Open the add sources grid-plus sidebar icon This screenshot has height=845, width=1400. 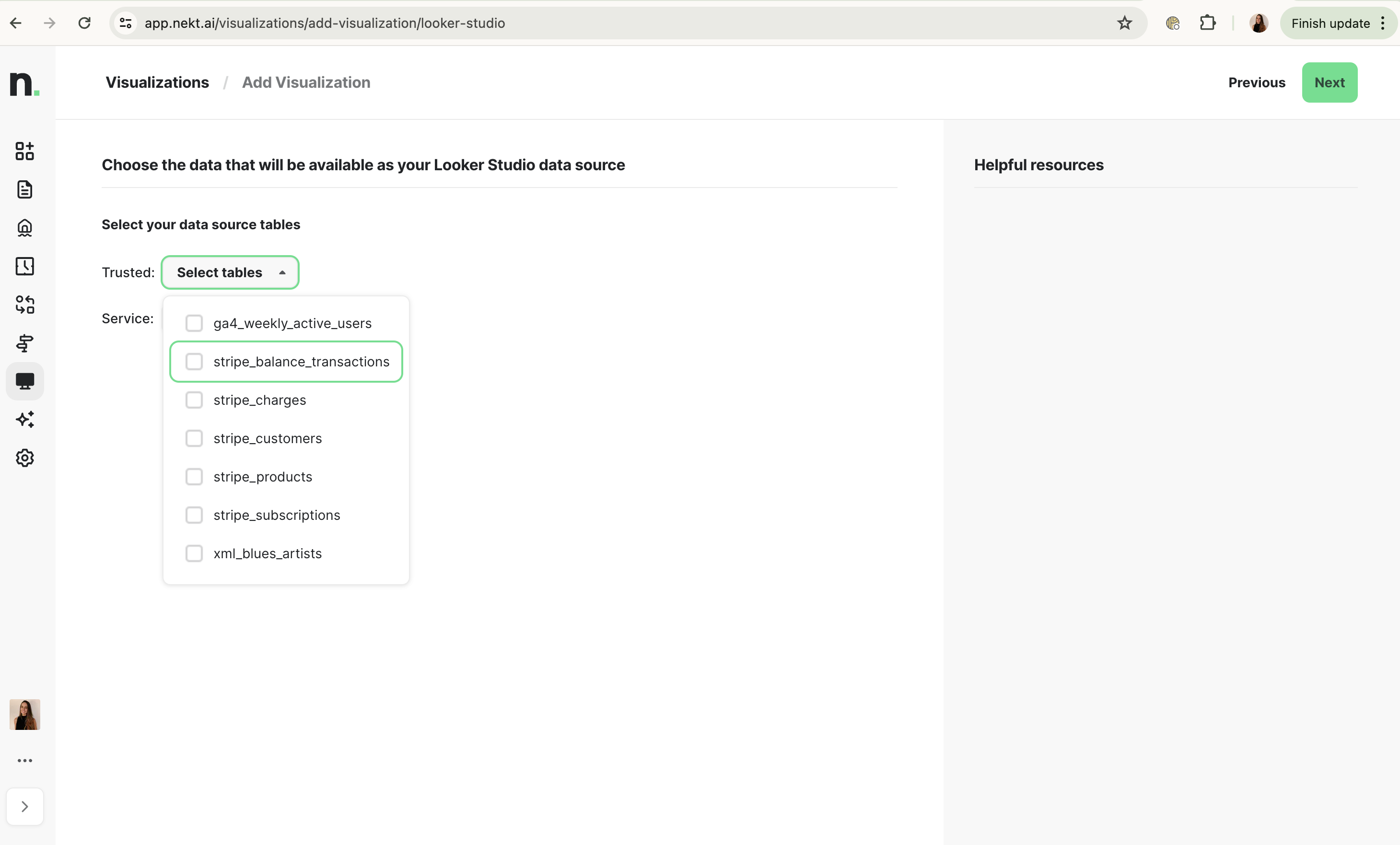[x=24, y=151]
